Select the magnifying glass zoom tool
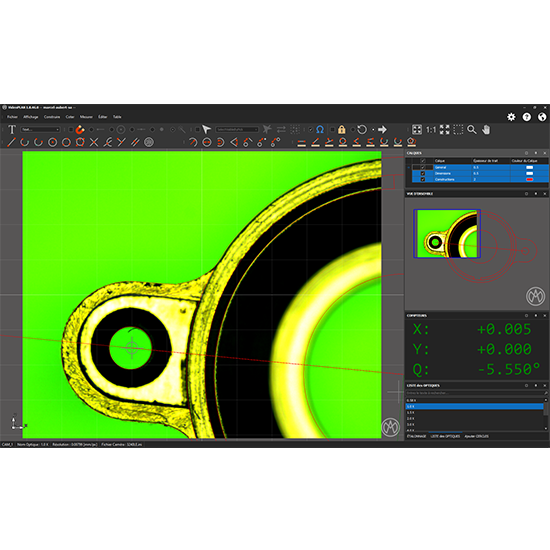Viewport: 550px width, 550px height. point(472,129)
